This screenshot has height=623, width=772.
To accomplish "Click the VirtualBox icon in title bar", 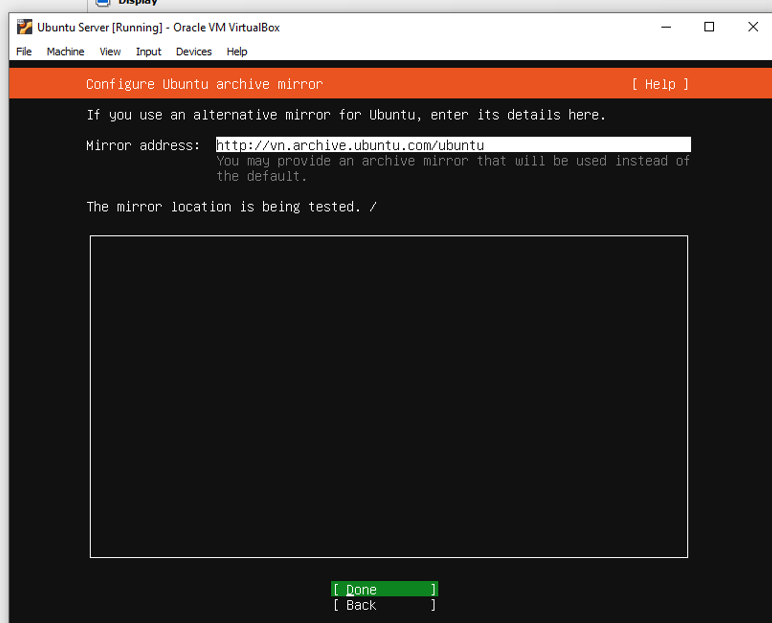I will click(x=24, y=27).
